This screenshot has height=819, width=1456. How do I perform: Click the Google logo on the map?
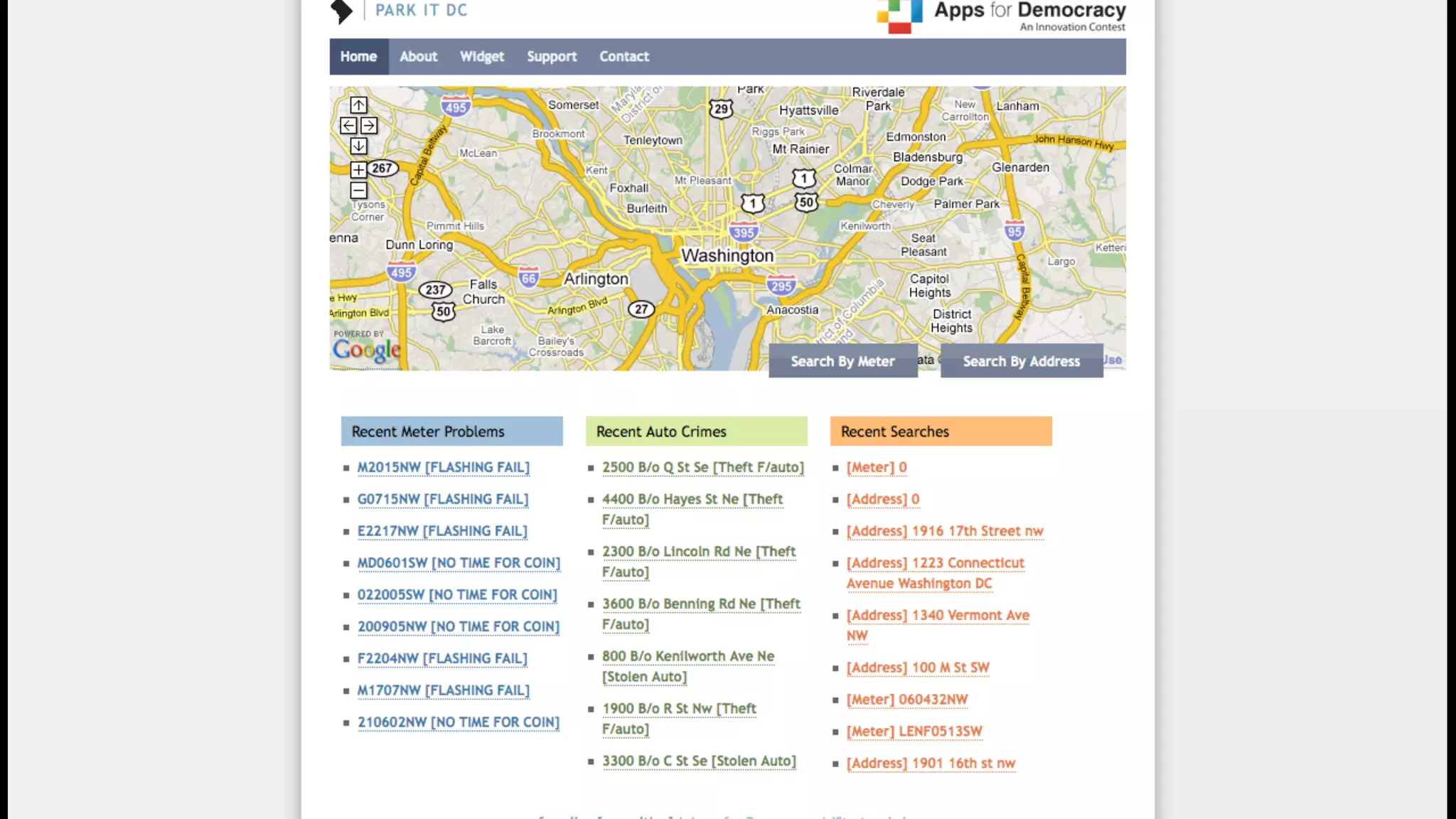pyautogui.click(x=367, y=349)
